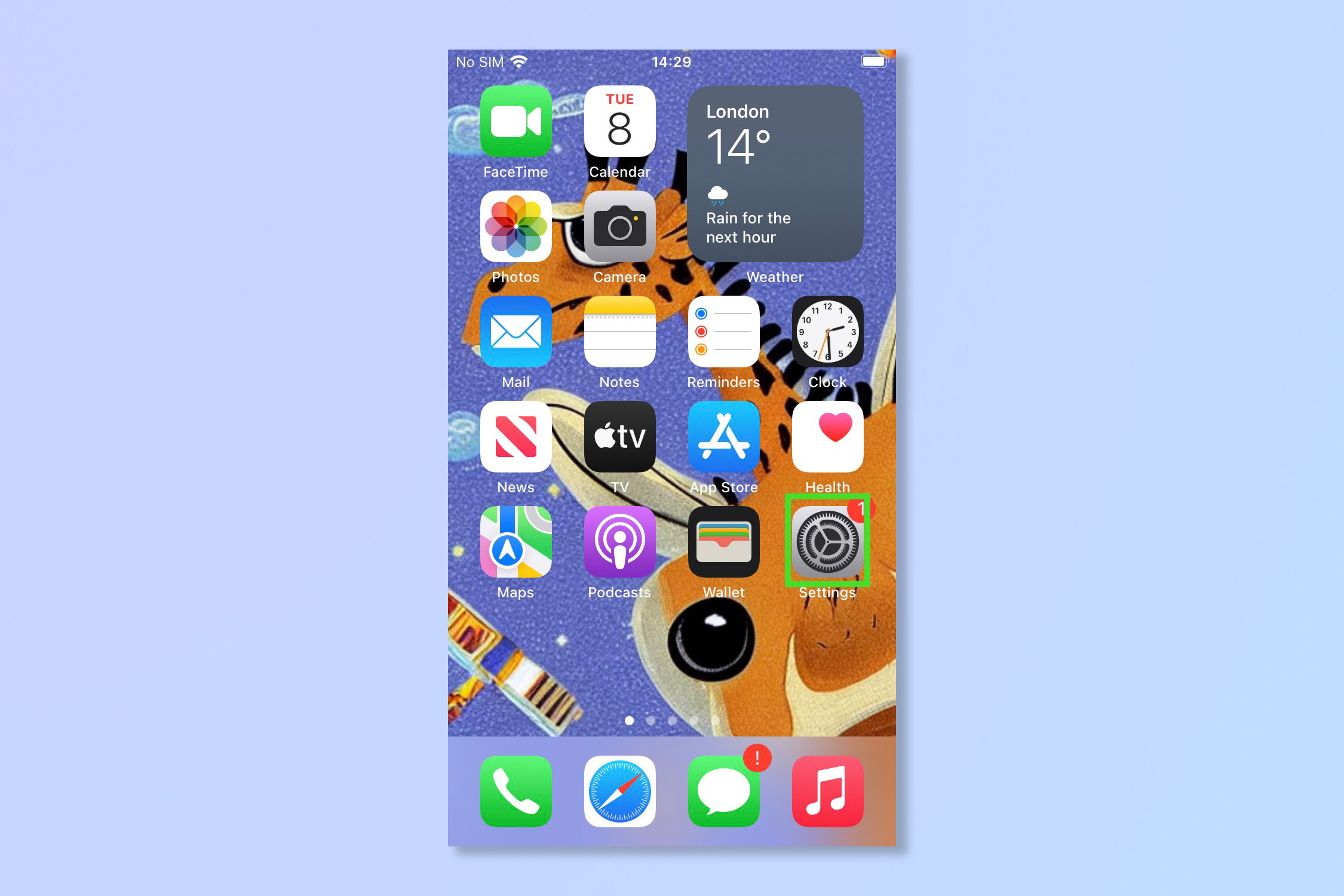
Task: Open Safari browser from dock
Action: pos(618,790)
